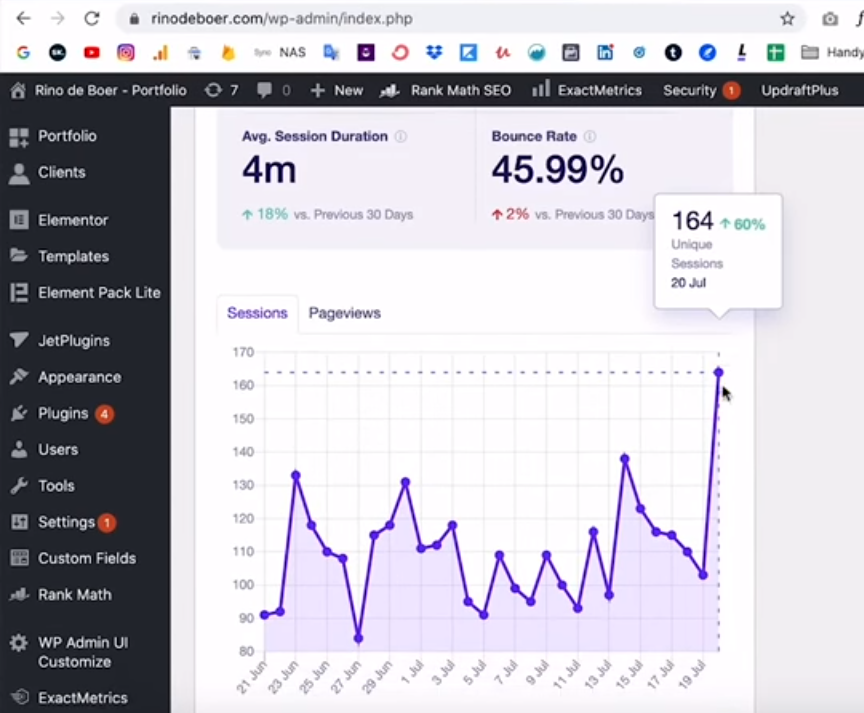Open the Rank Math SEO admin bar menu
The image size is (864, 713).
point(446,90)
